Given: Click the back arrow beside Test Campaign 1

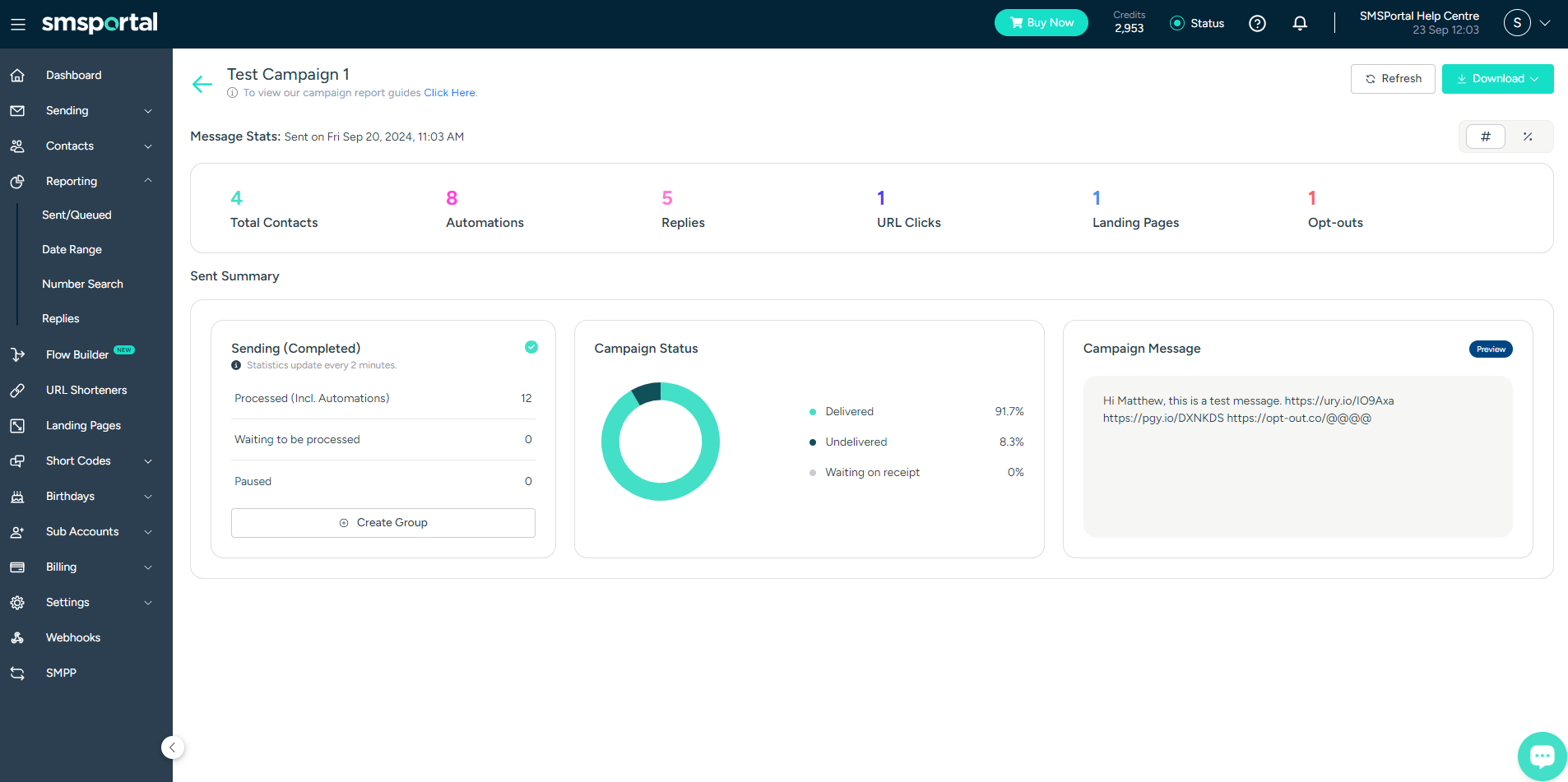Looking at the screenshot, I should click(x=202, y=84).
